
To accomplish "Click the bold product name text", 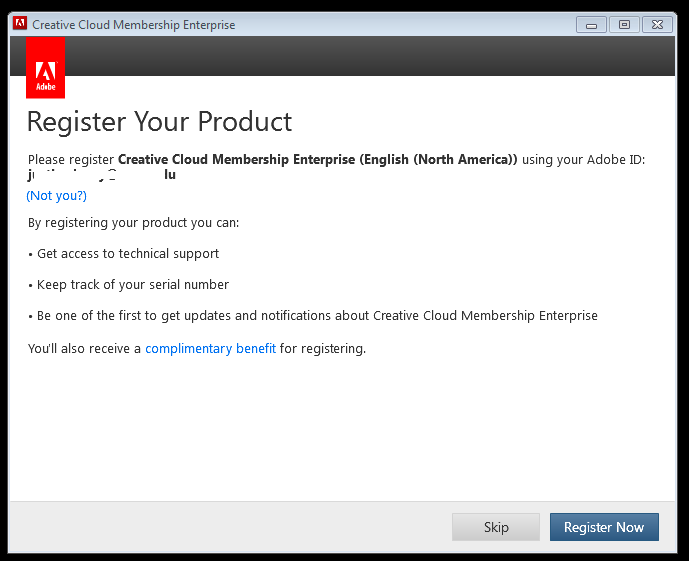I will [x=318, y=160].
